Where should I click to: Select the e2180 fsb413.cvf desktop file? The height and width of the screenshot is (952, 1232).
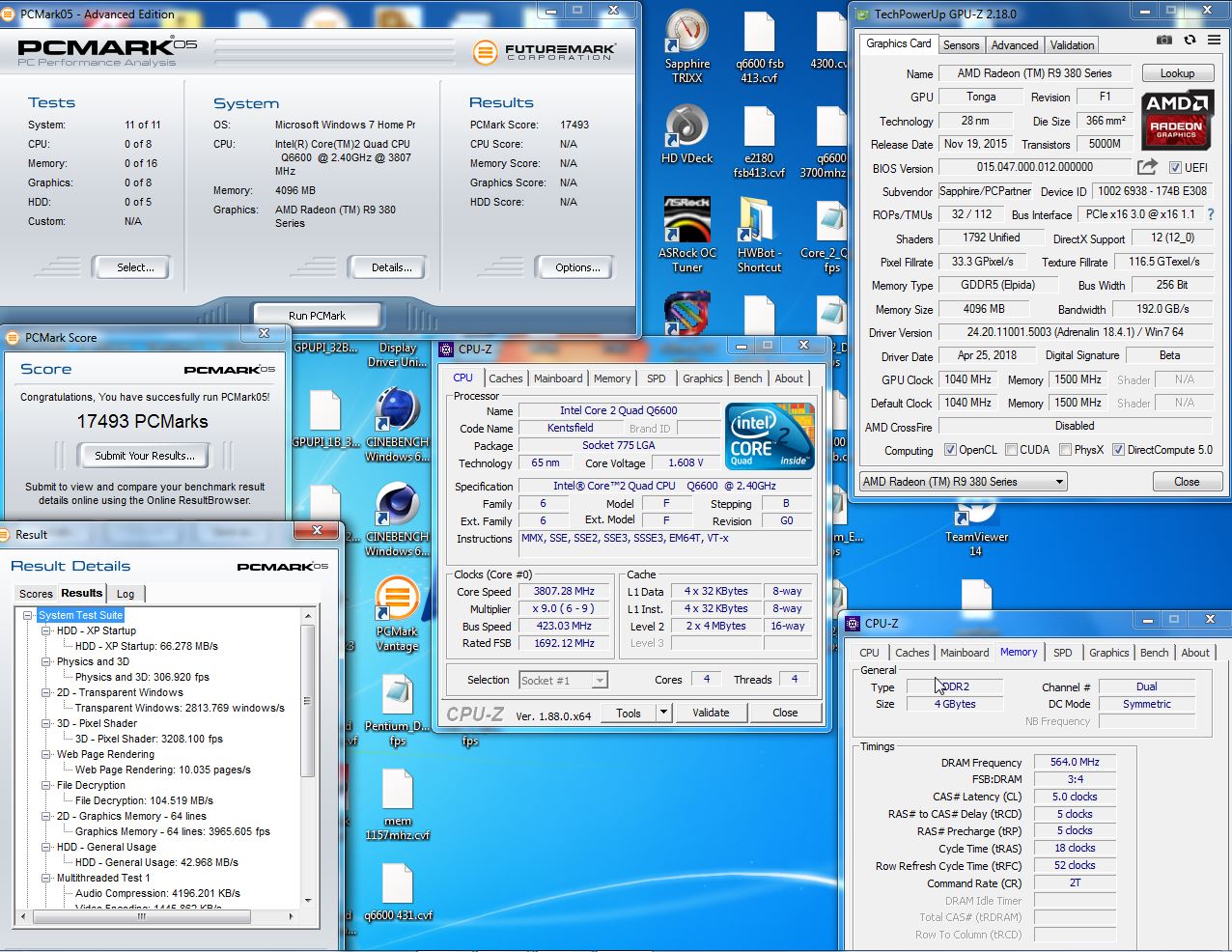[759, 141]
